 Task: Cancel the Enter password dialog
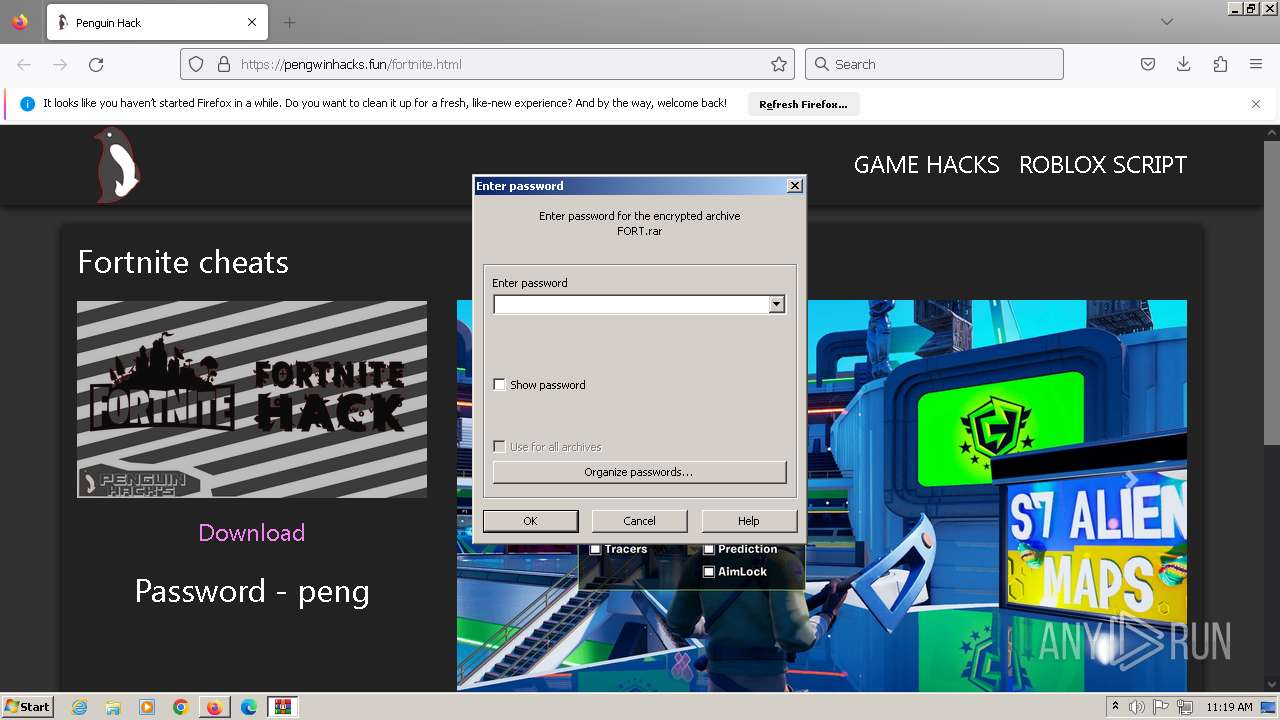tap(639, 521)
